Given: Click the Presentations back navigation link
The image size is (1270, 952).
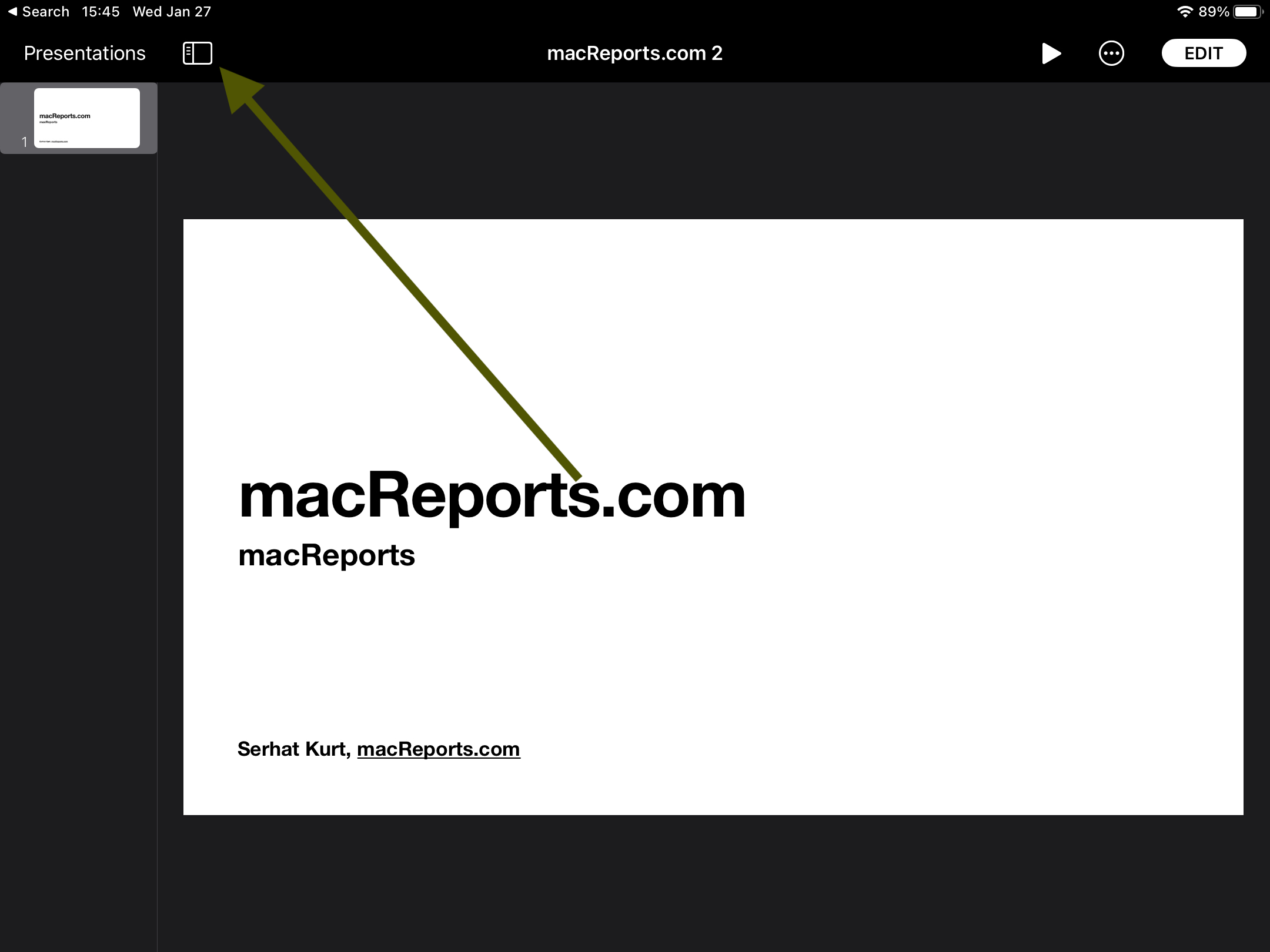Looking at the screenshot, I should point(84,53).
